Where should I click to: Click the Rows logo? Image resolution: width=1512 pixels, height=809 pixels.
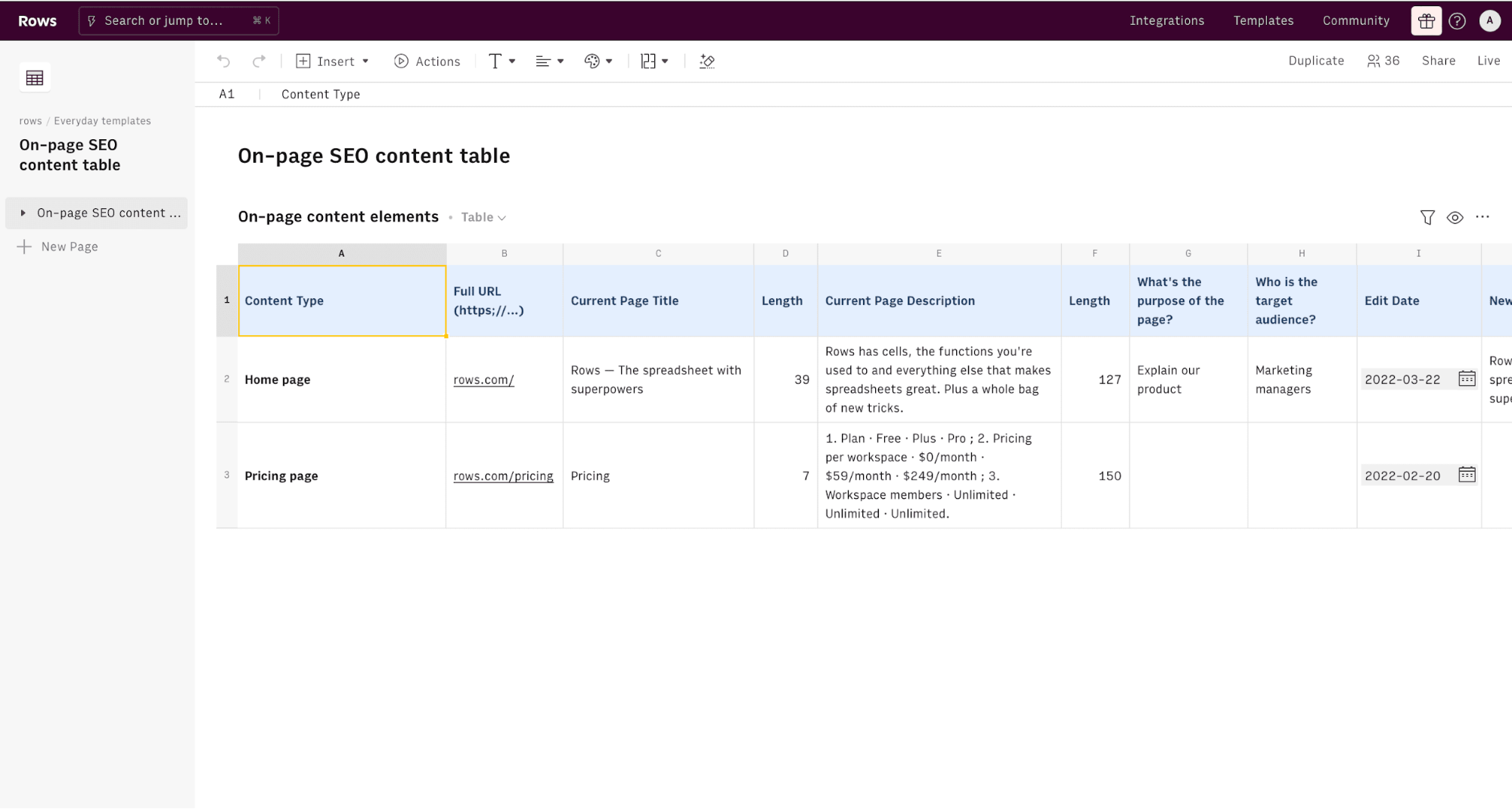[x=37, y=20]
